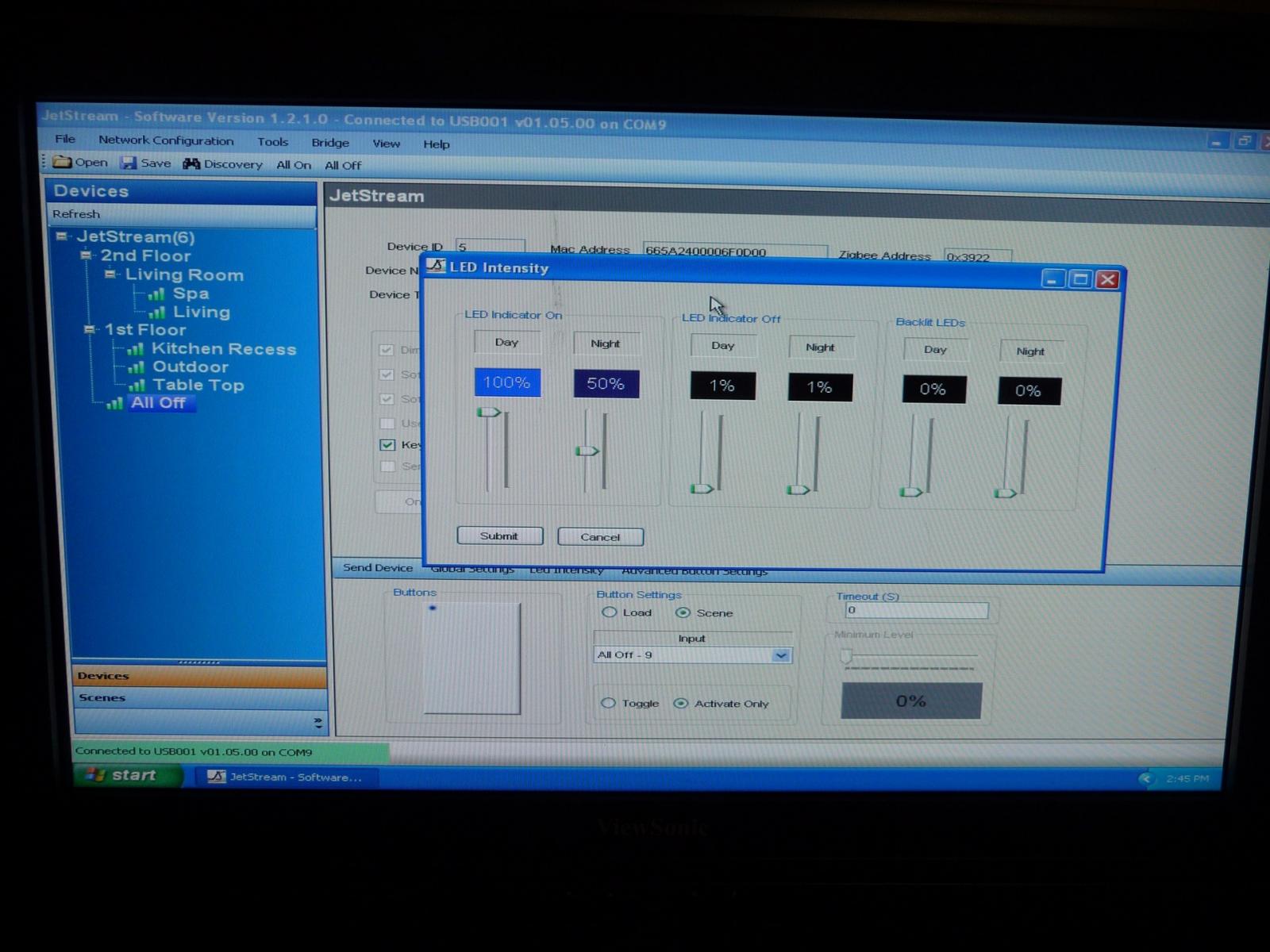Viewport: 1270px width, 952px height.
Task: Submit the LED Intensity settings
Action: pos(498,536)
